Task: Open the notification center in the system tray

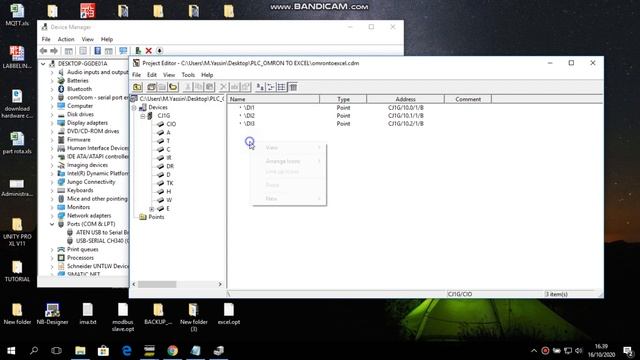Action: pos(628,351)
